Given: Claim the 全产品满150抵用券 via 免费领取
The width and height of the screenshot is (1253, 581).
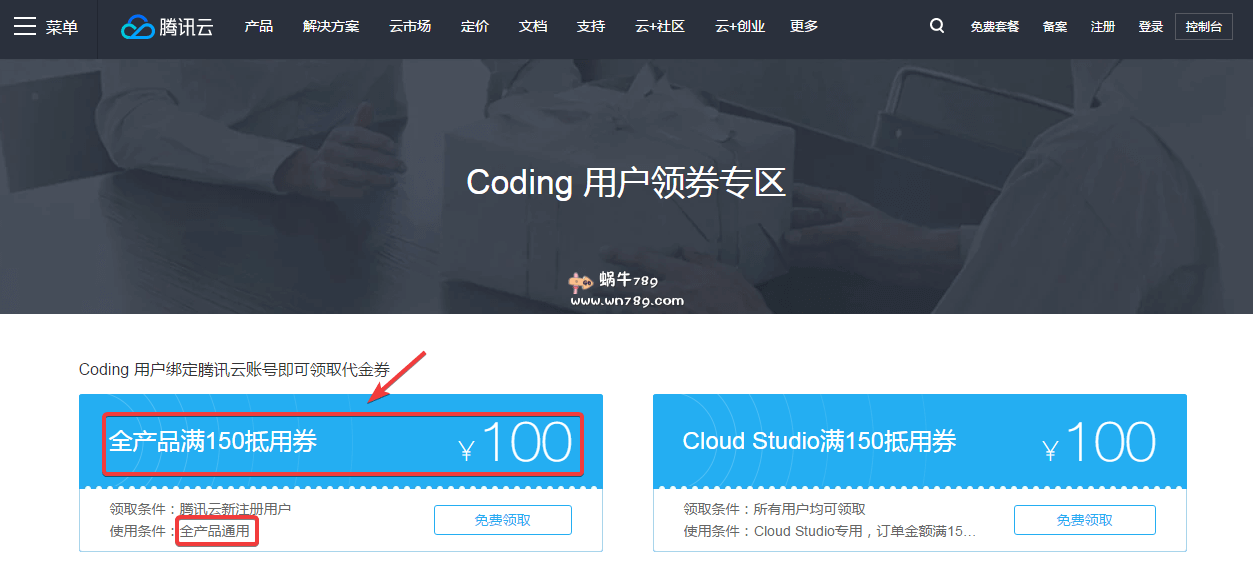Looking at the screenshot, I should 502,520.
